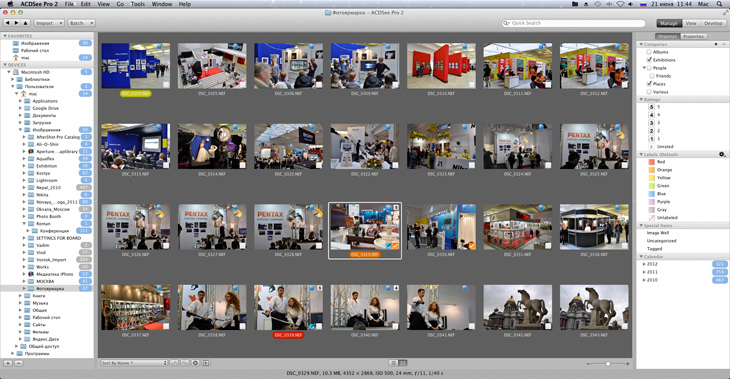Remove category with minus icon
Screen dimensions: 730x379
coord(724,44)
